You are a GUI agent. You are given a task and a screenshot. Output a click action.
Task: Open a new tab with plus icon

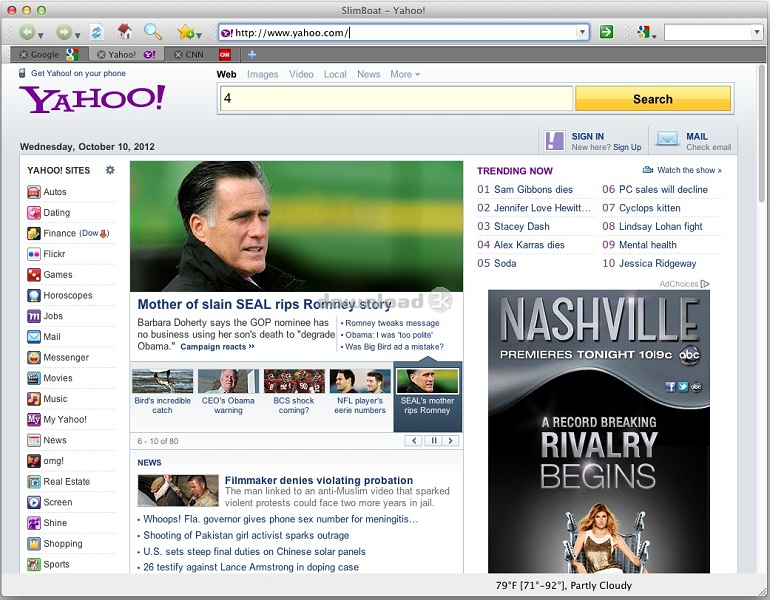tap(252, 54)
